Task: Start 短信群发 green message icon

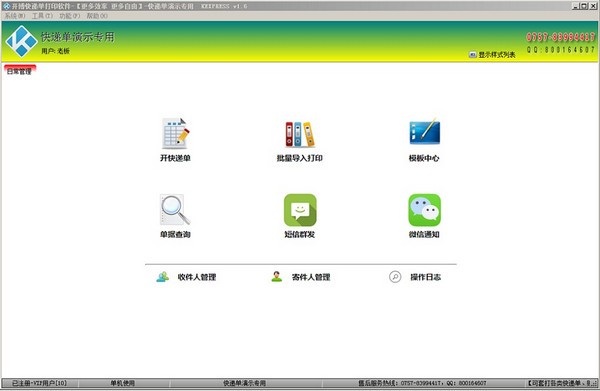Action: (x=300, y=210)
